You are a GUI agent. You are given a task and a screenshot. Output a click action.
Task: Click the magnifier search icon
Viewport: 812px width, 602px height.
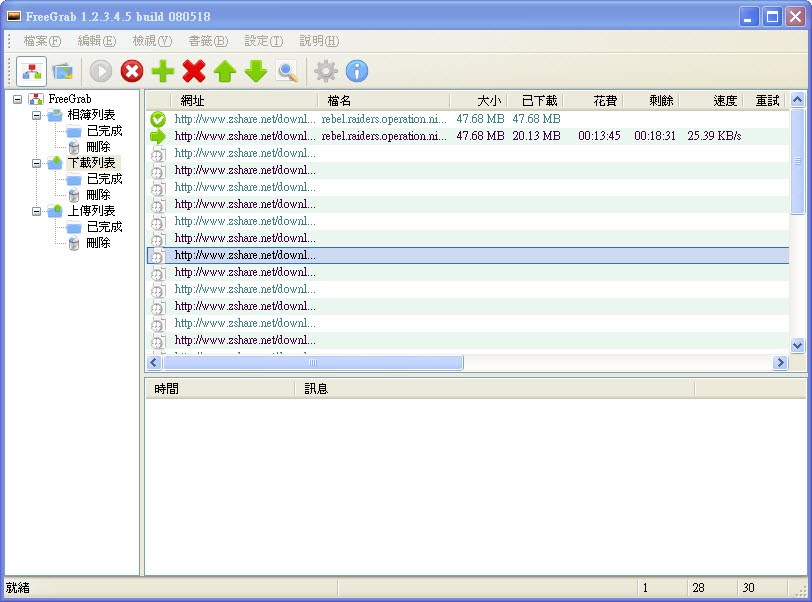tap(287, 71)
